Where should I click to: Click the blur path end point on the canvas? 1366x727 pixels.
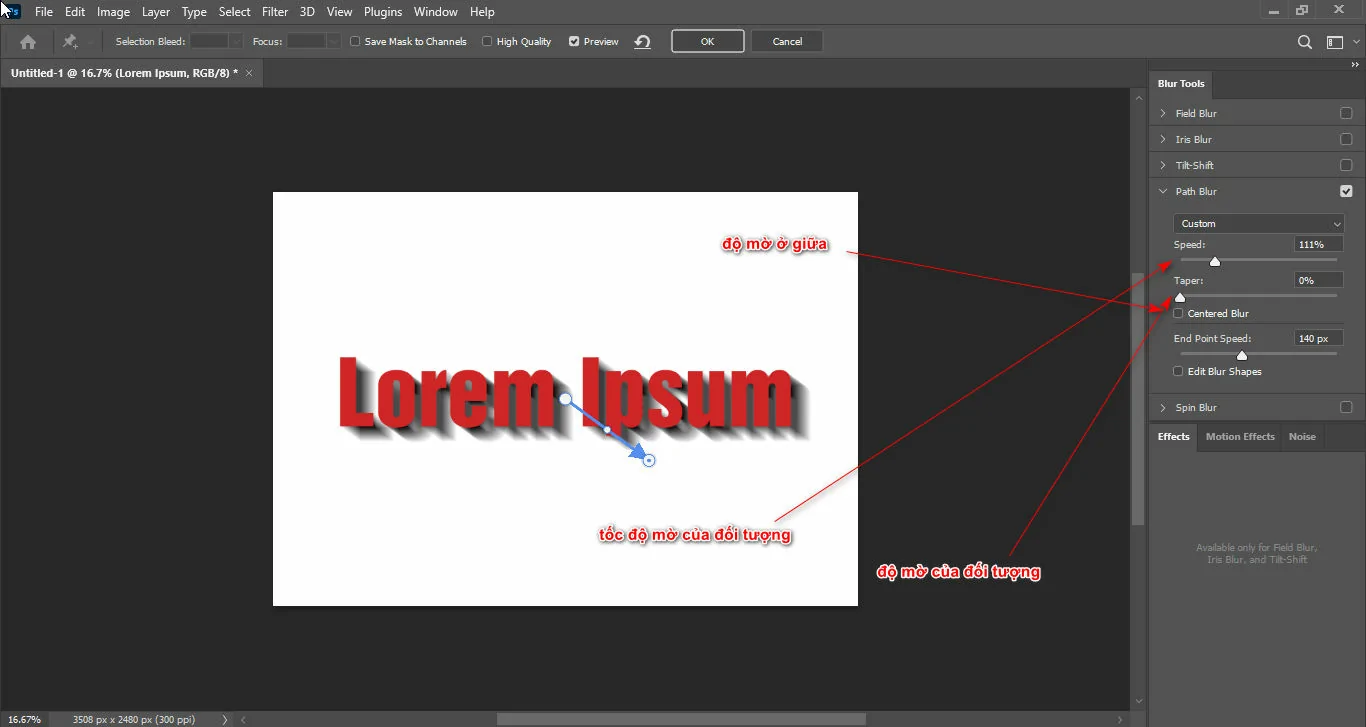tap(647, 458)
